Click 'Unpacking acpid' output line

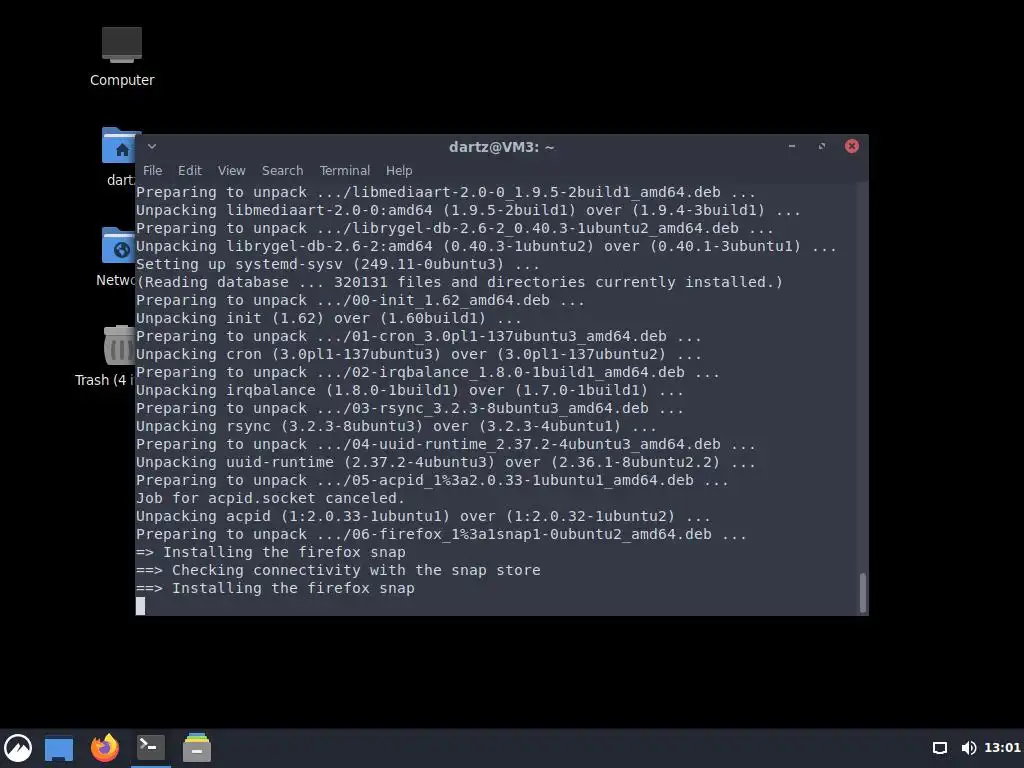pyautogui.click(x=423, y=517)
